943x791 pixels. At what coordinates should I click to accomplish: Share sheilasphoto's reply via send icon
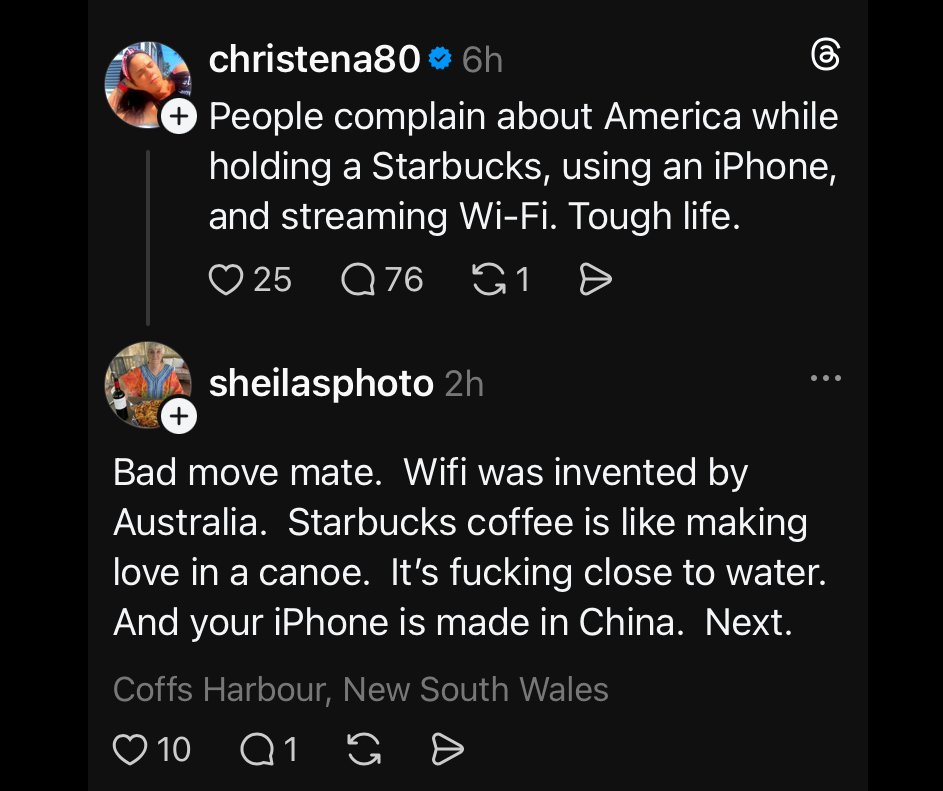coord(446,749)
